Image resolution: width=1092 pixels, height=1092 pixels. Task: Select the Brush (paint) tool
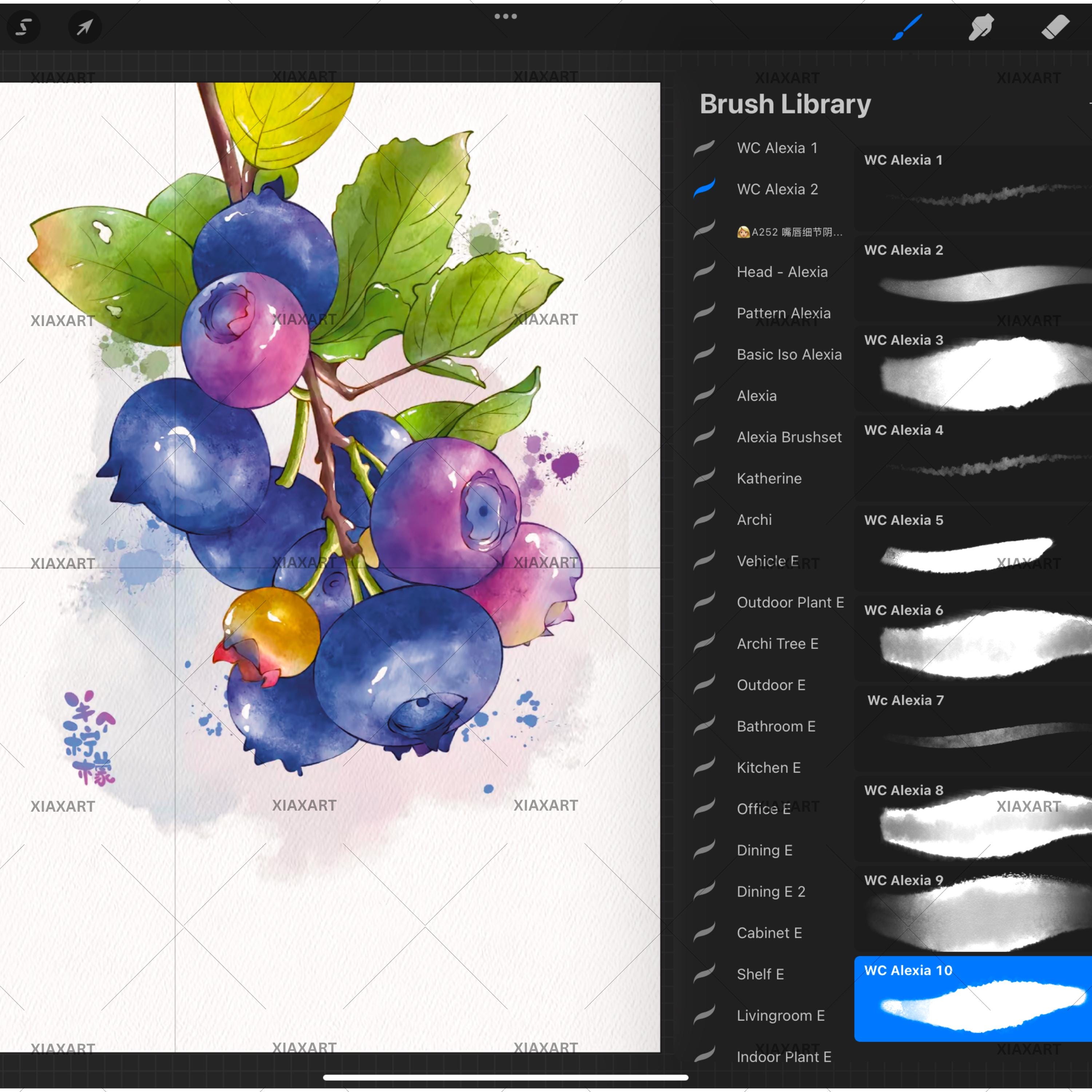tap(907, 27)
